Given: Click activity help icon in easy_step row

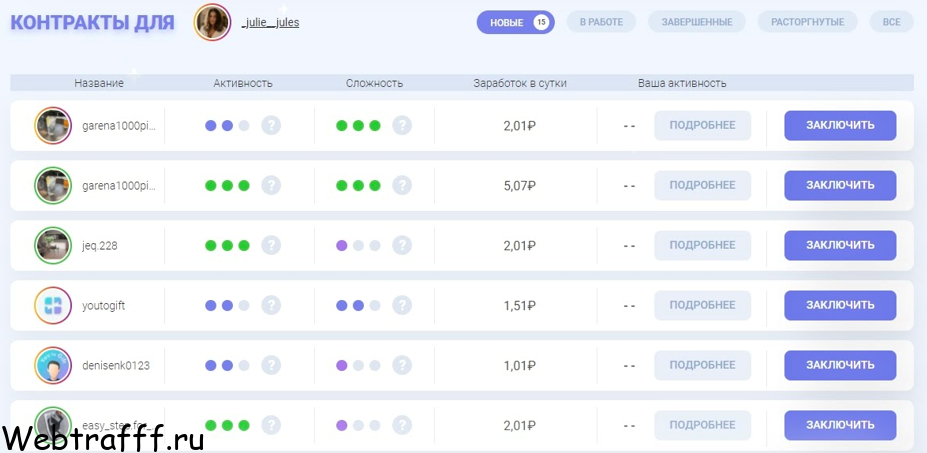Looking at the screenshot, I should click(271, 425).
